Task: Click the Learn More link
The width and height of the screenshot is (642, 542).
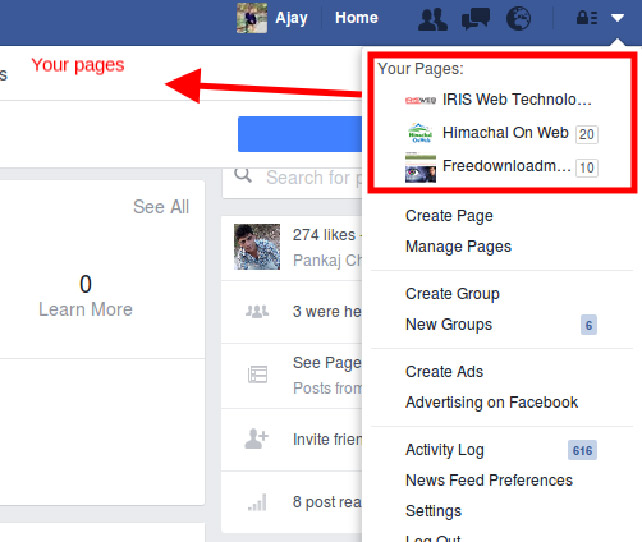Action: click(x=86, y=309)
